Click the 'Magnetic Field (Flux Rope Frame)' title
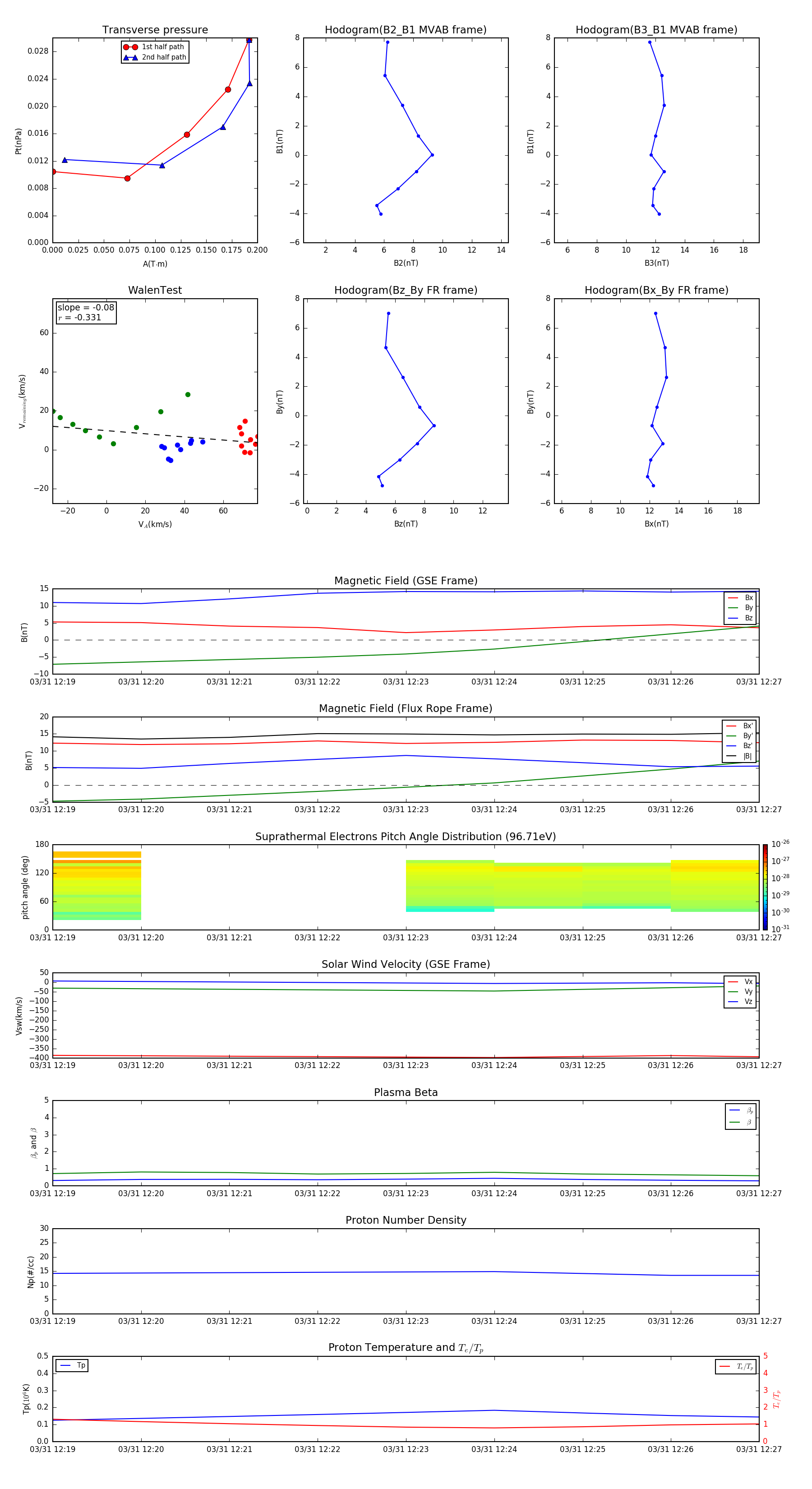812x1489 pixels. click(x=406, y=709)
